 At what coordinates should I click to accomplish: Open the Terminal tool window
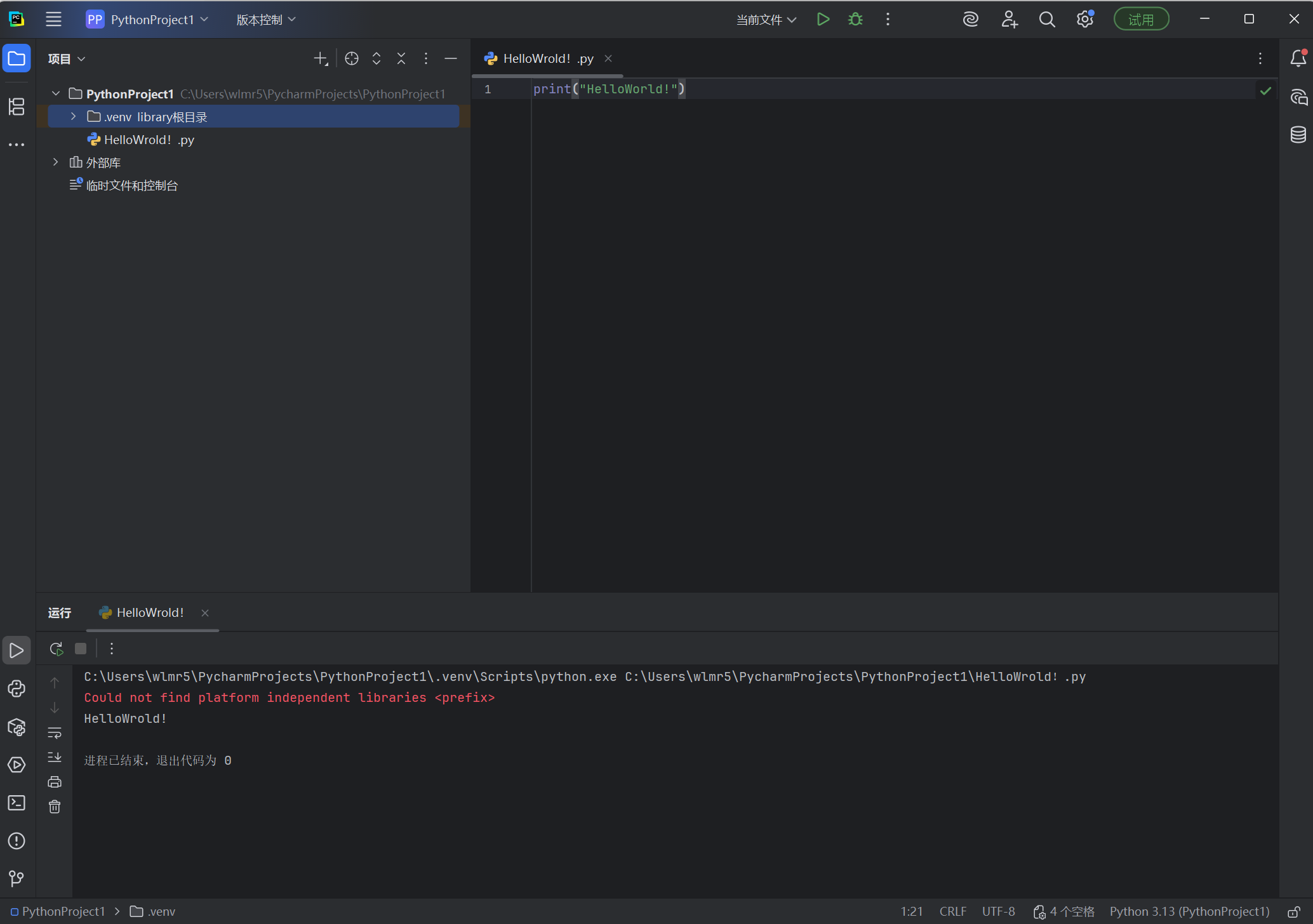click(x=17, y=802)
